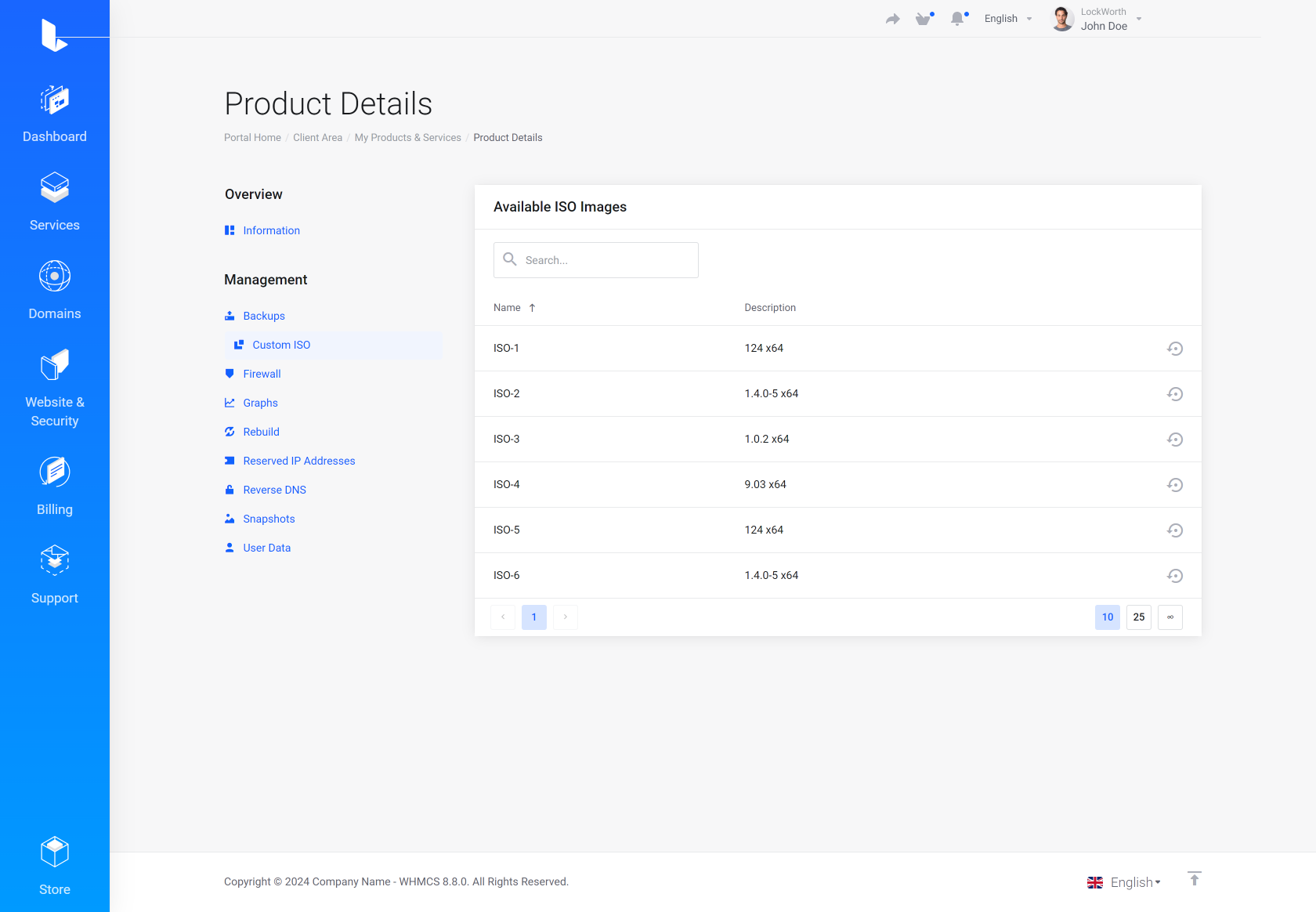This screenshot has width=1316, height=912.
Task: Select page 1 pagination button
Action: point(534,617)
